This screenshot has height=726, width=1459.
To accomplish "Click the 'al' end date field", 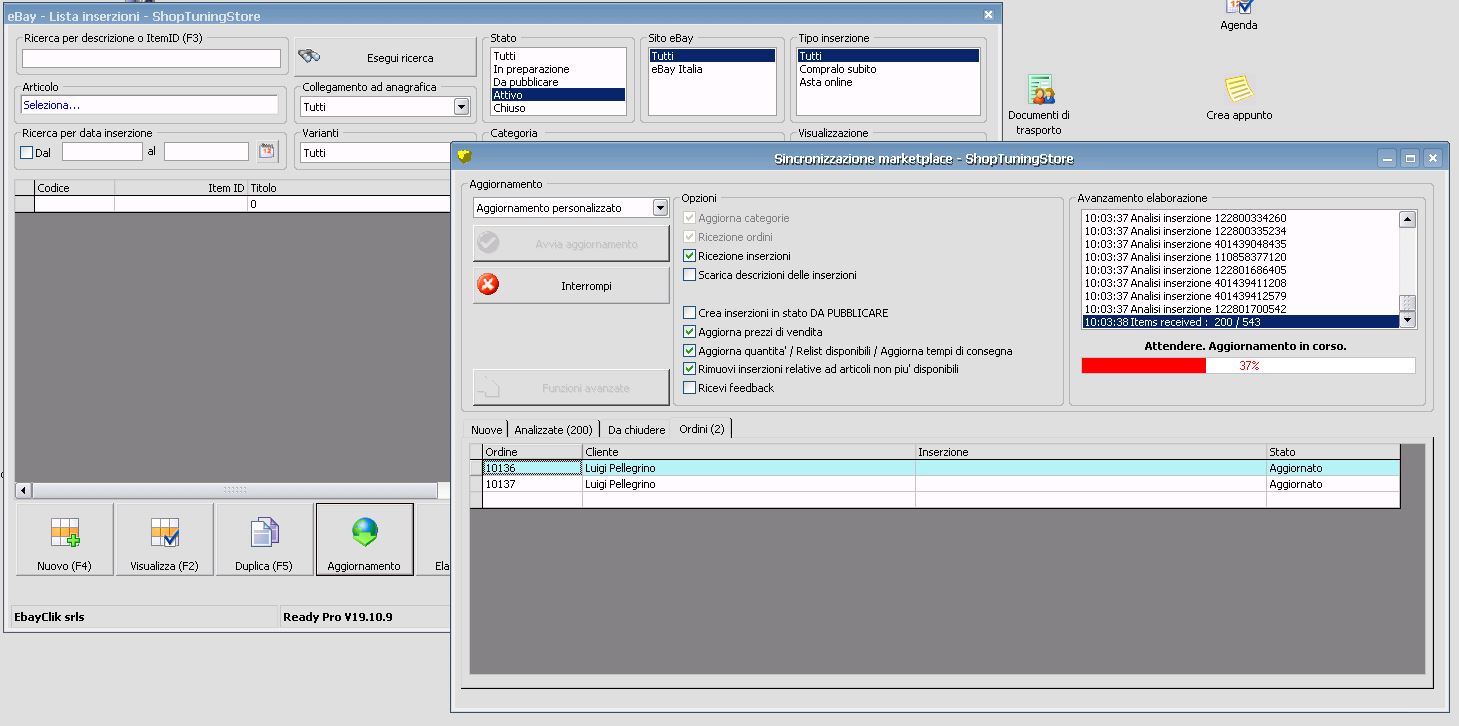I will coord(206,152).
